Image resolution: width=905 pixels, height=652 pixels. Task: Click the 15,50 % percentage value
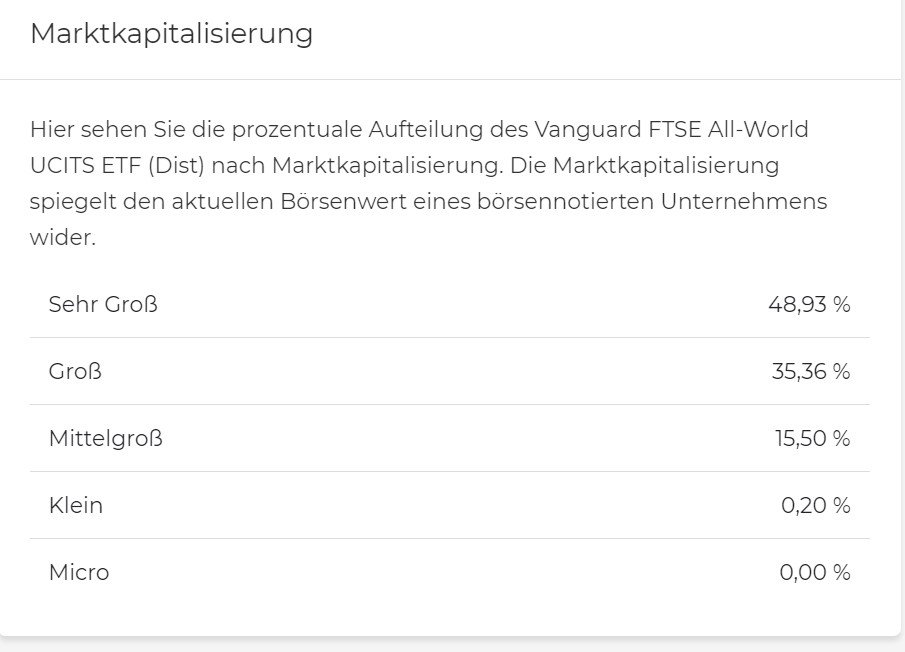pos(810,438)
